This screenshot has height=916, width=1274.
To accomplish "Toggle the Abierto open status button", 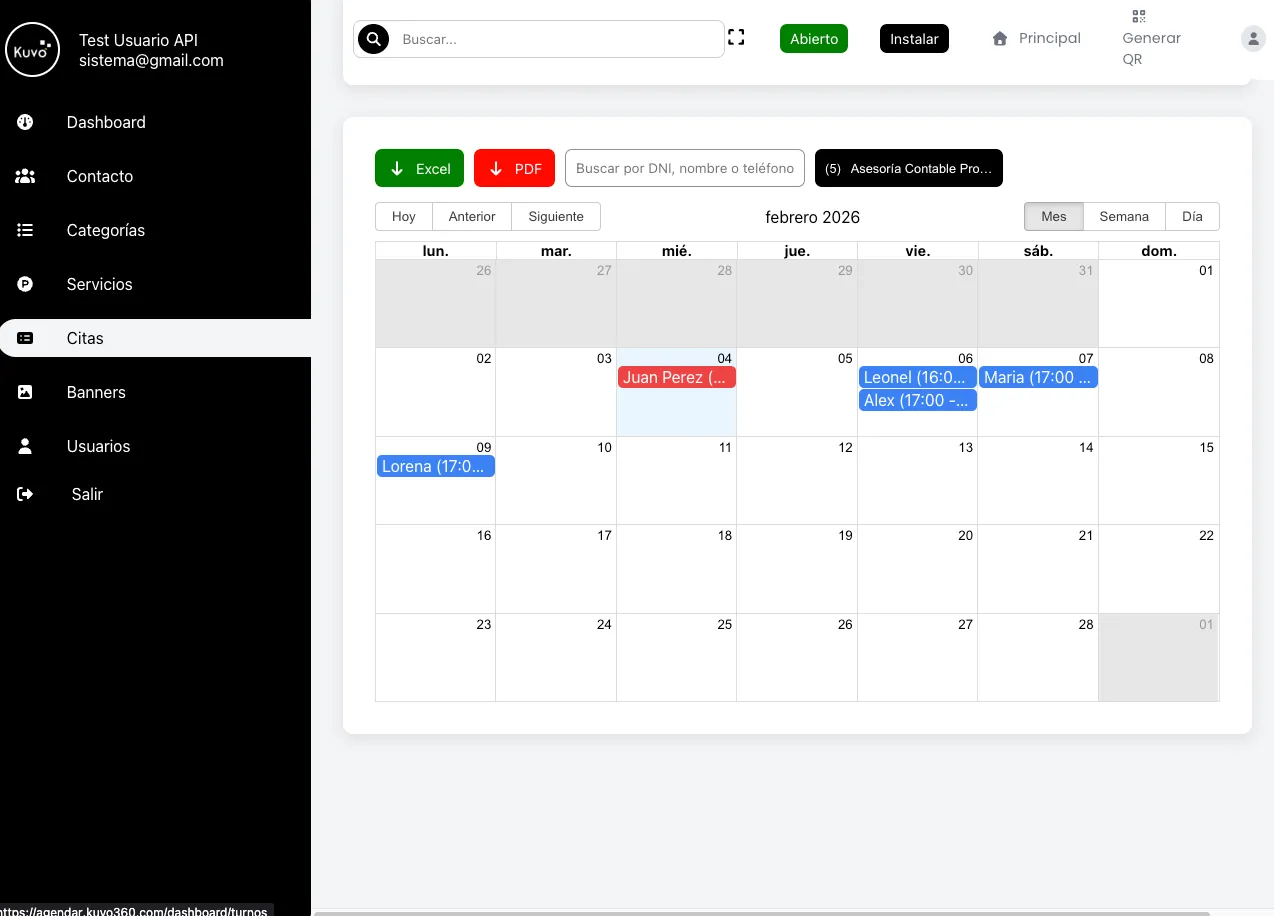I will (814, 39).
